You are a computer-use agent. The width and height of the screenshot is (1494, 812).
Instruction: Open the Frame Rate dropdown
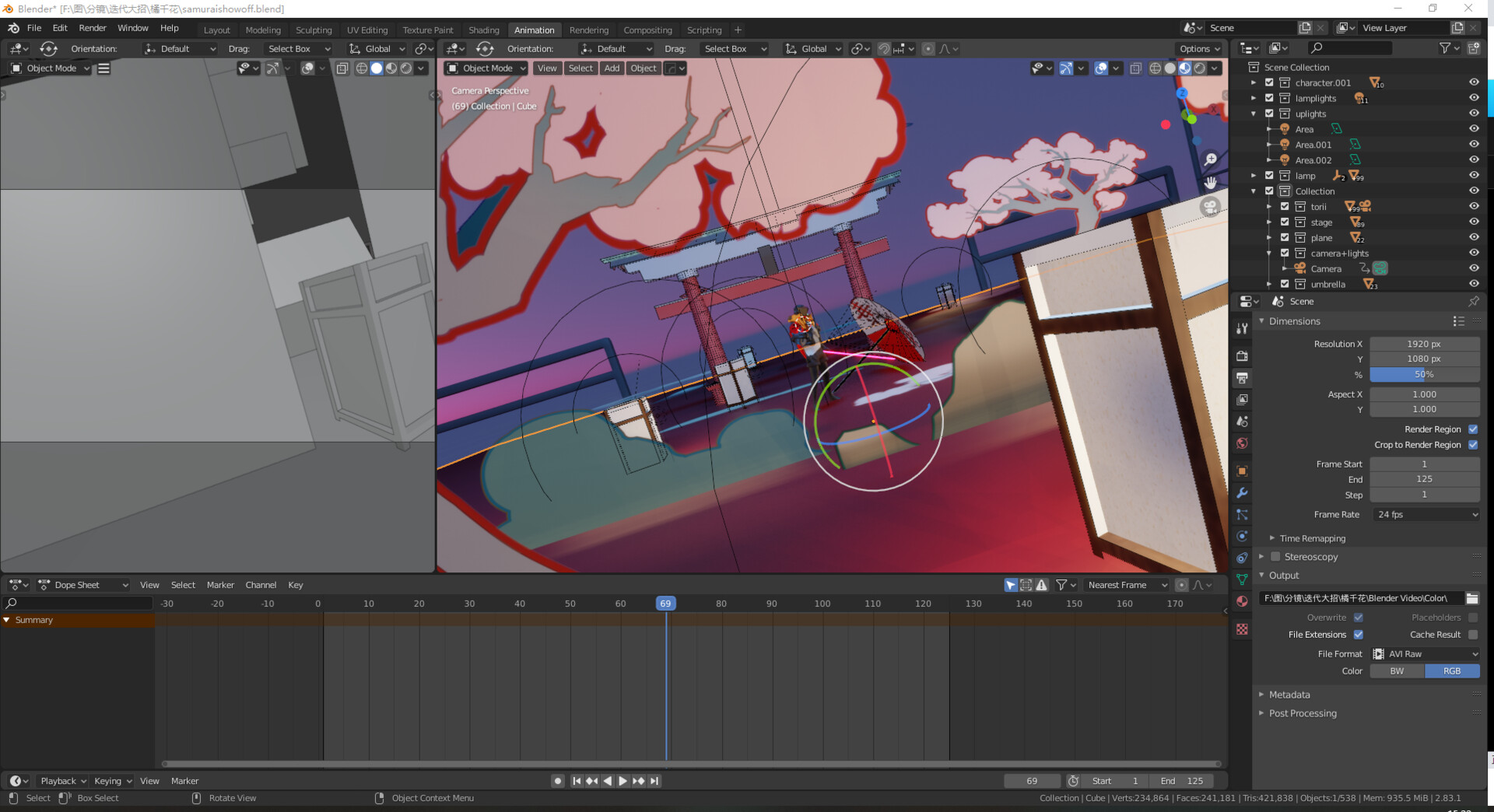click(1426, 514)
